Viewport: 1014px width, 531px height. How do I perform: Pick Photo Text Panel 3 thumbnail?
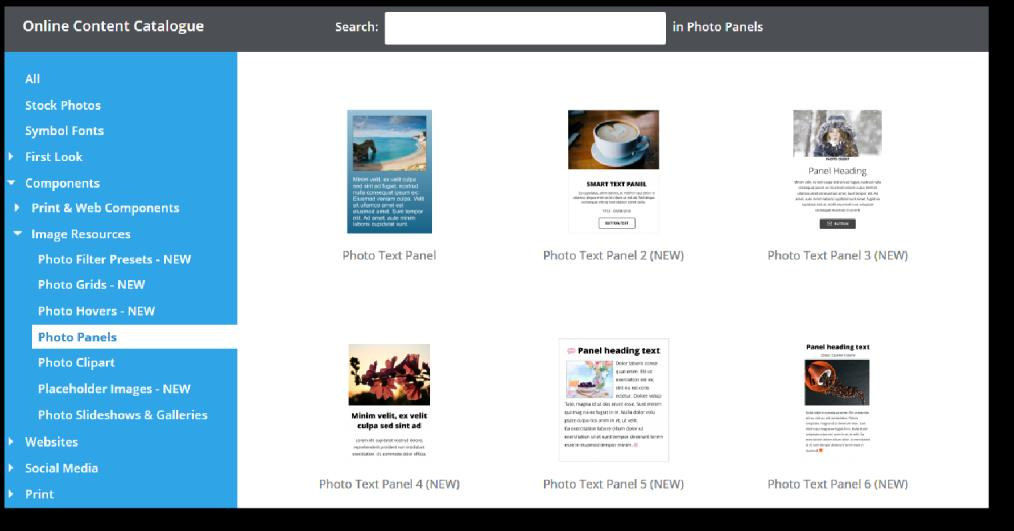tap(837, 170)
